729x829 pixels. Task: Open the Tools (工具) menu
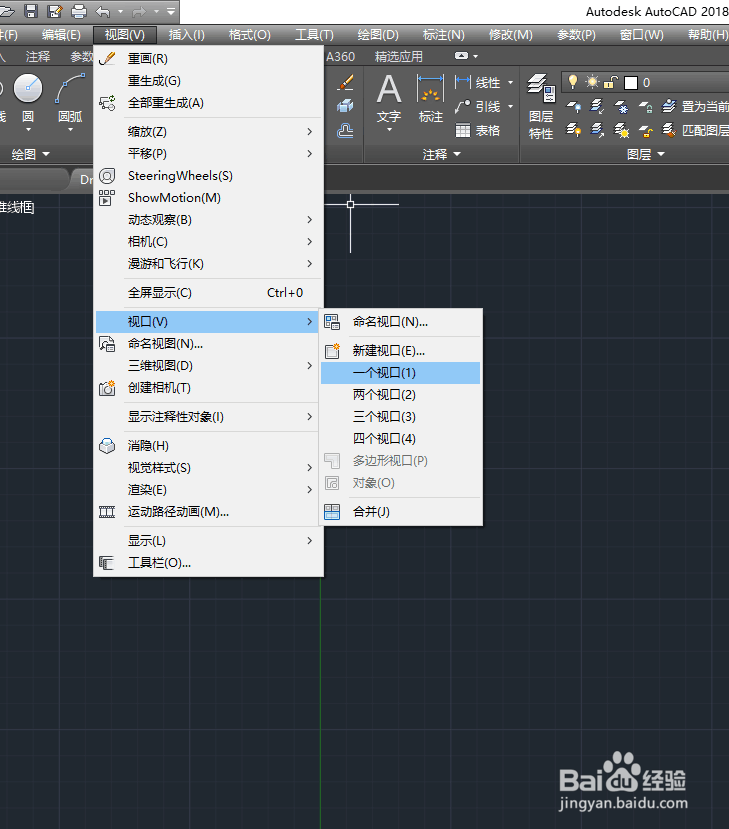314,35
